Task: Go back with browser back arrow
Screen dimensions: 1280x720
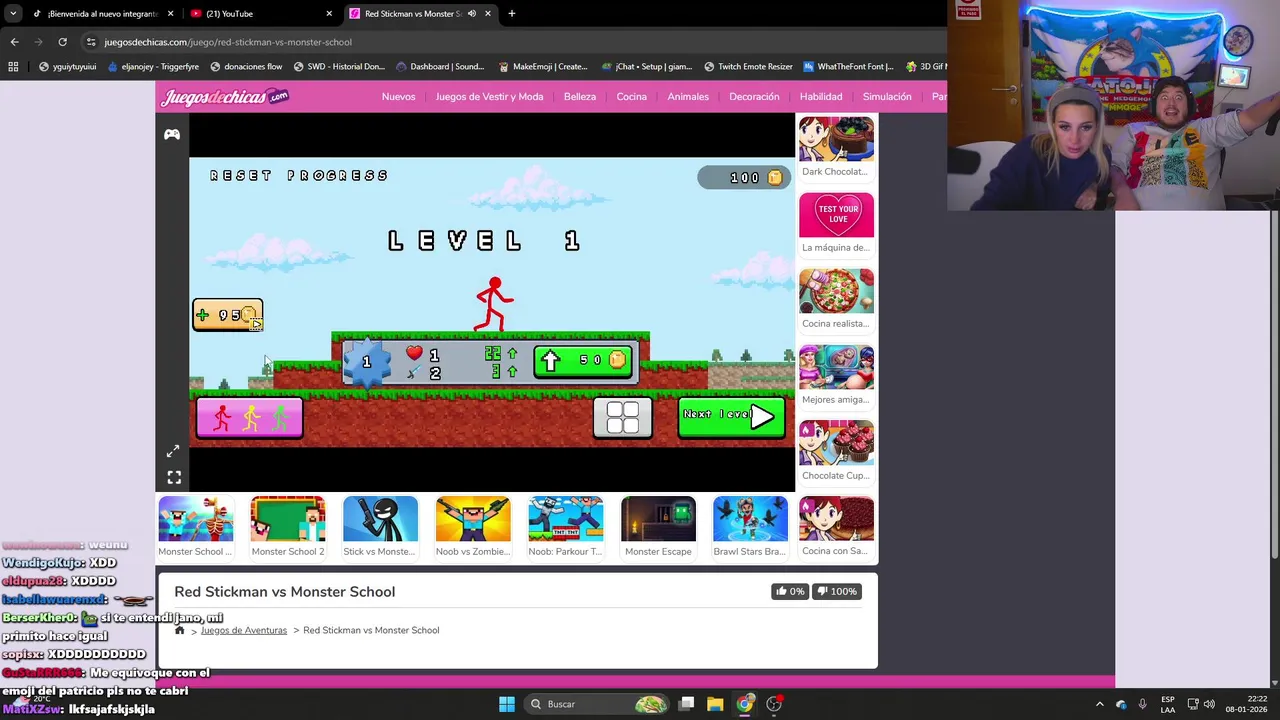Action: click(x=14, y=42)
